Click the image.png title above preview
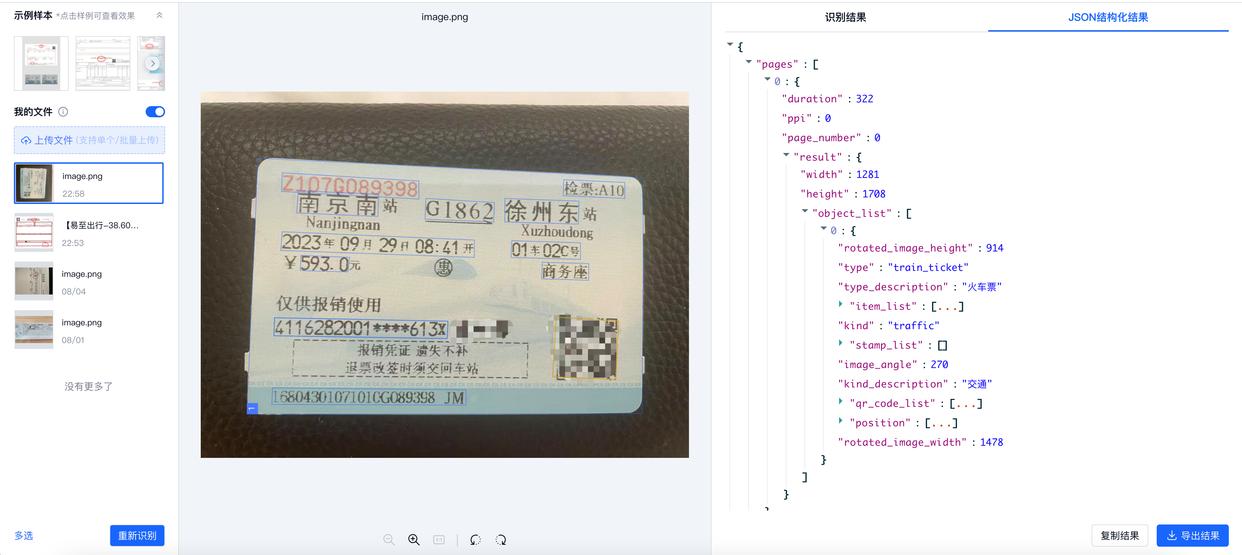1242x555 pixels. coord(444,17)
